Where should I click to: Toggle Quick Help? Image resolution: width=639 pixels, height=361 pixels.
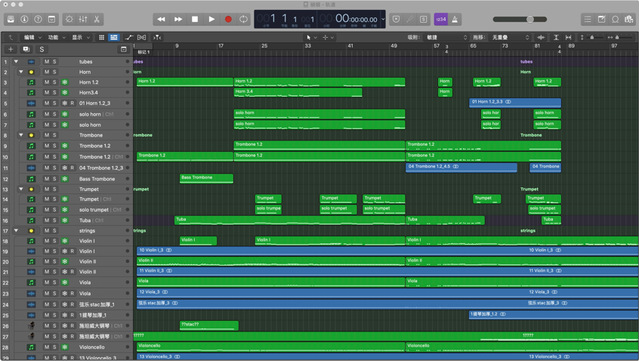click(x=38, y=19)
